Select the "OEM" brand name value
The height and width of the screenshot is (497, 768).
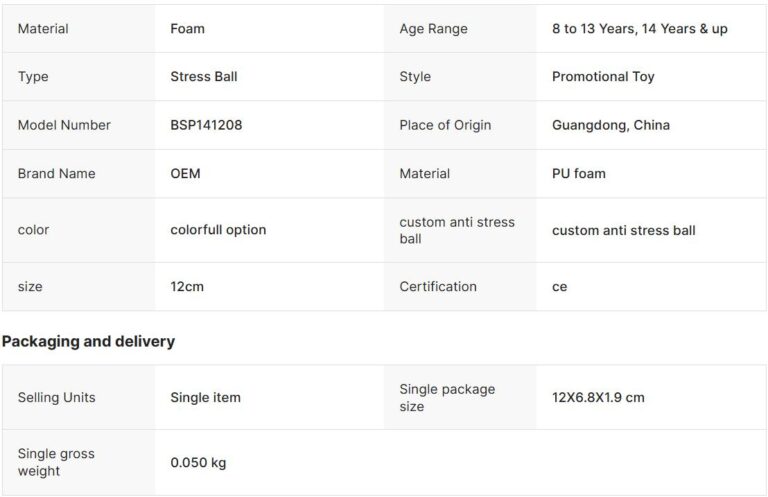click(186, 173)
